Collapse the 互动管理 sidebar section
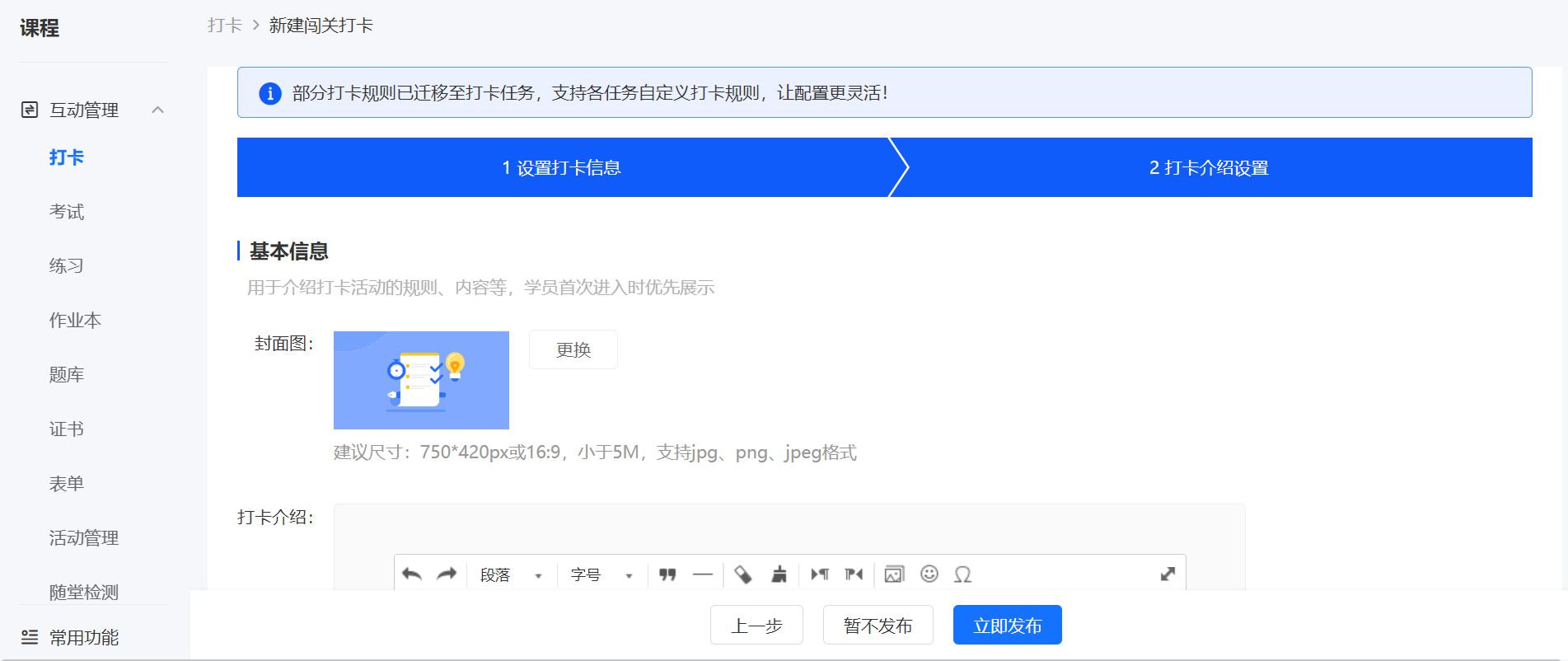1568x661 pixels. [x=158, y=110]
